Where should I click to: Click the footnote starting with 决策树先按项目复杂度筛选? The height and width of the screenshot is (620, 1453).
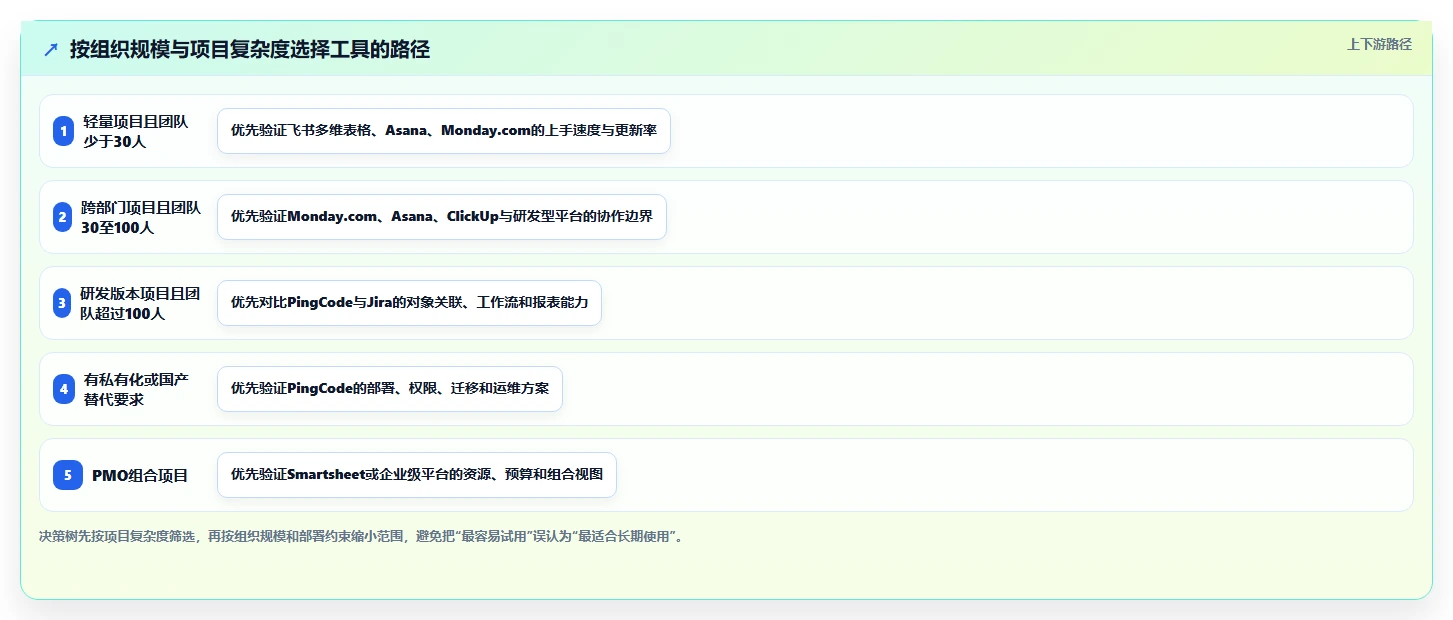[362, 537]
